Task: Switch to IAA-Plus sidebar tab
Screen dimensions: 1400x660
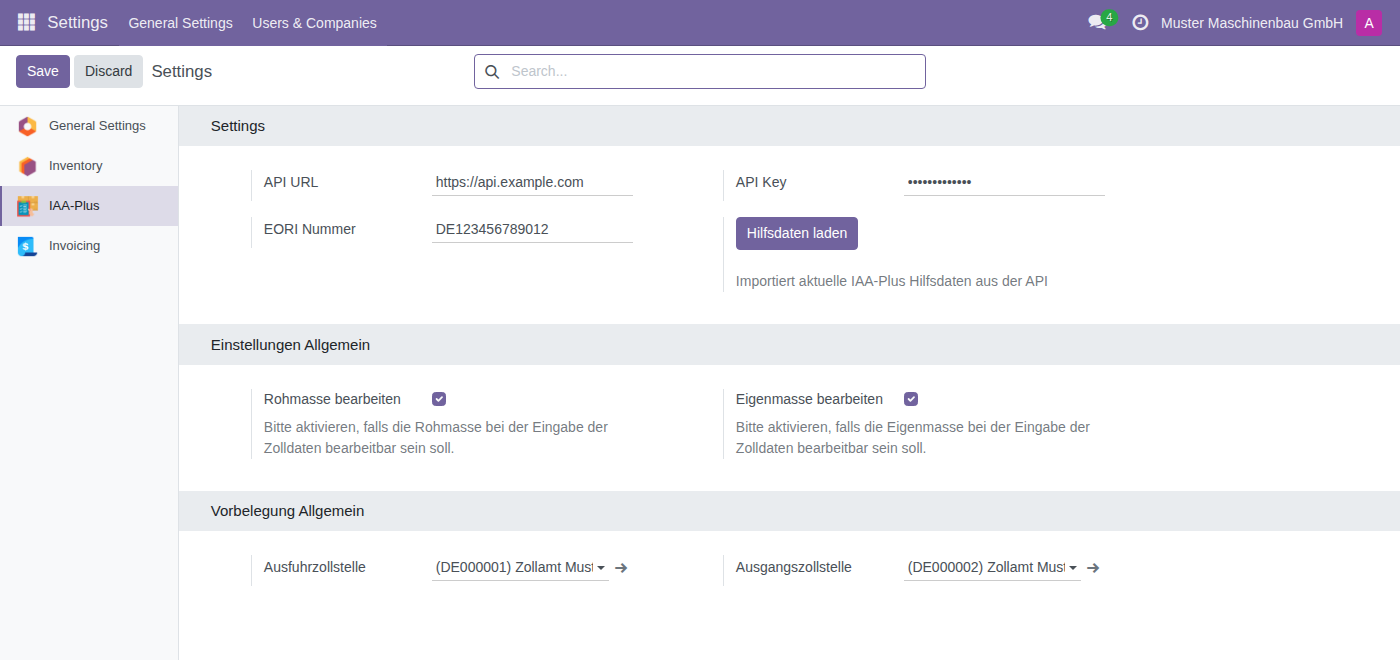Action: 89,206
